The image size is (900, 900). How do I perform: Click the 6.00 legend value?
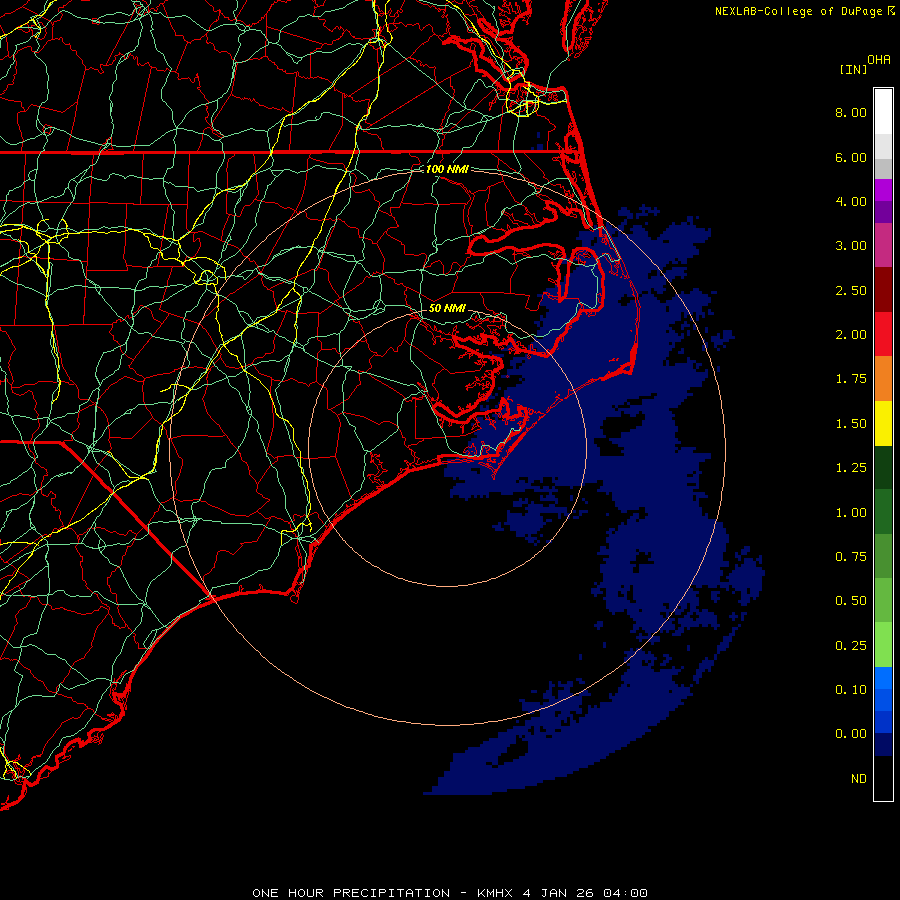[851, 157]
